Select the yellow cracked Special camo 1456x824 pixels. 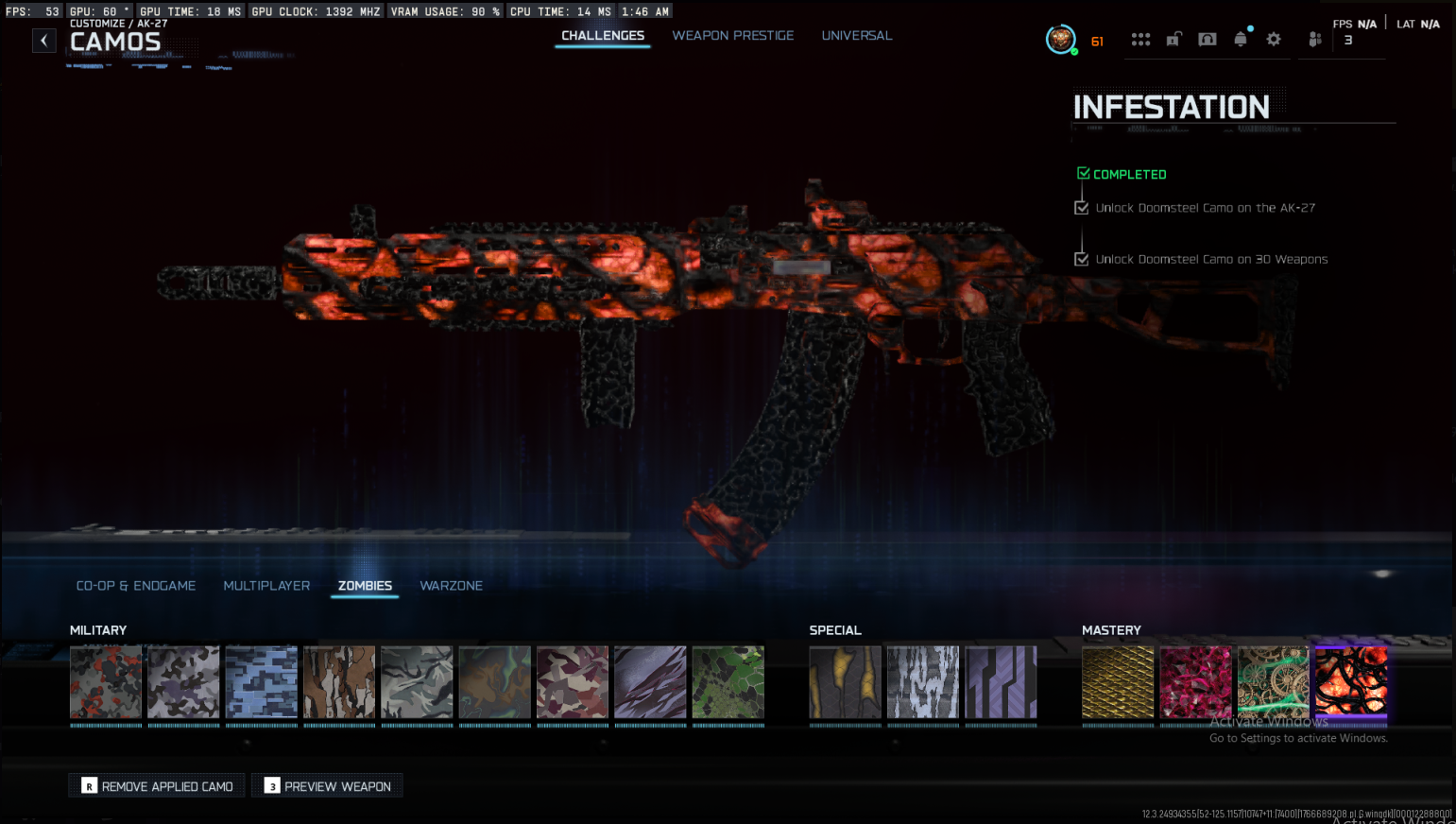846,682
